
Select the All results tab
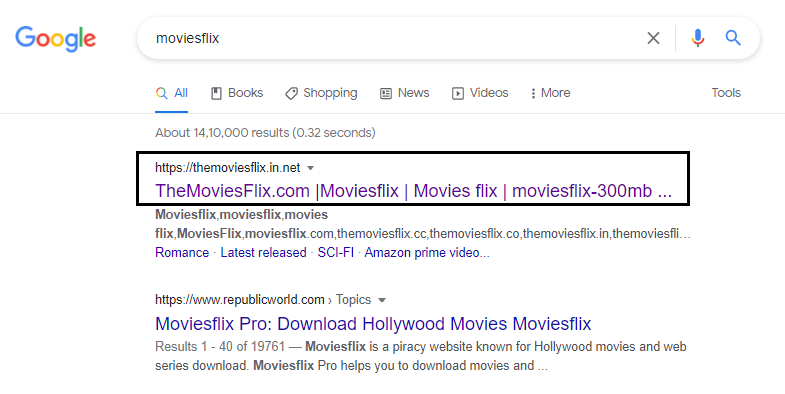[x=171, y=93]
